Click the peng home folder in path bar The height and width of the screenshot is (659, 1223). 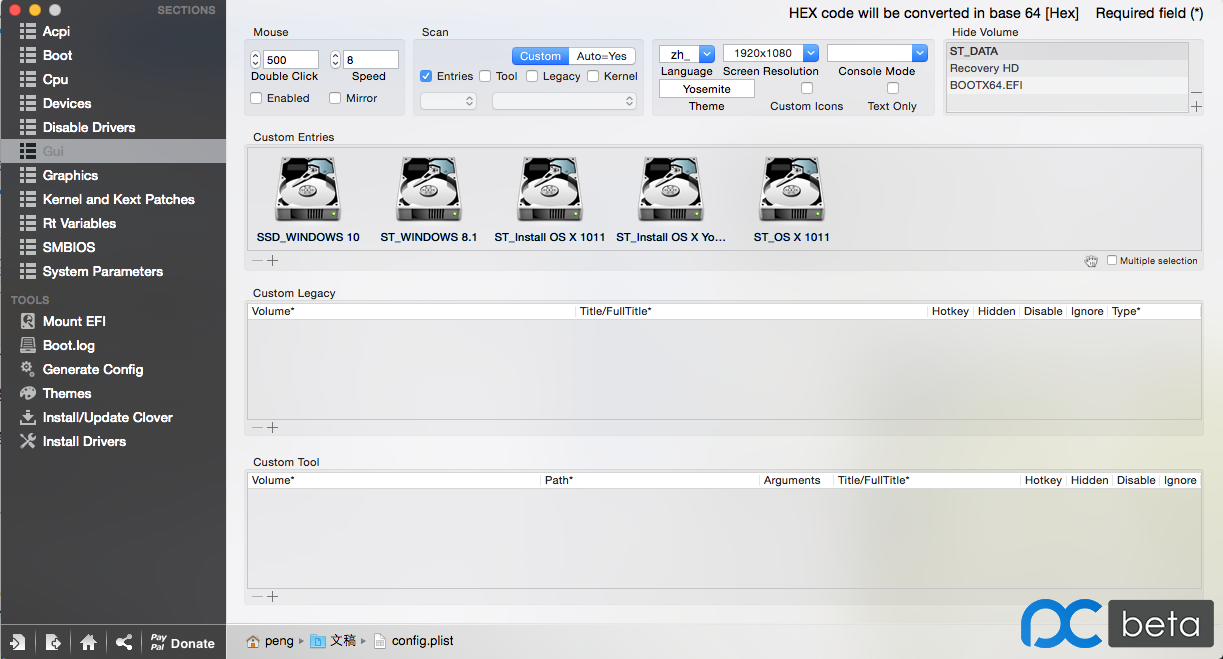tap(270, 641)
